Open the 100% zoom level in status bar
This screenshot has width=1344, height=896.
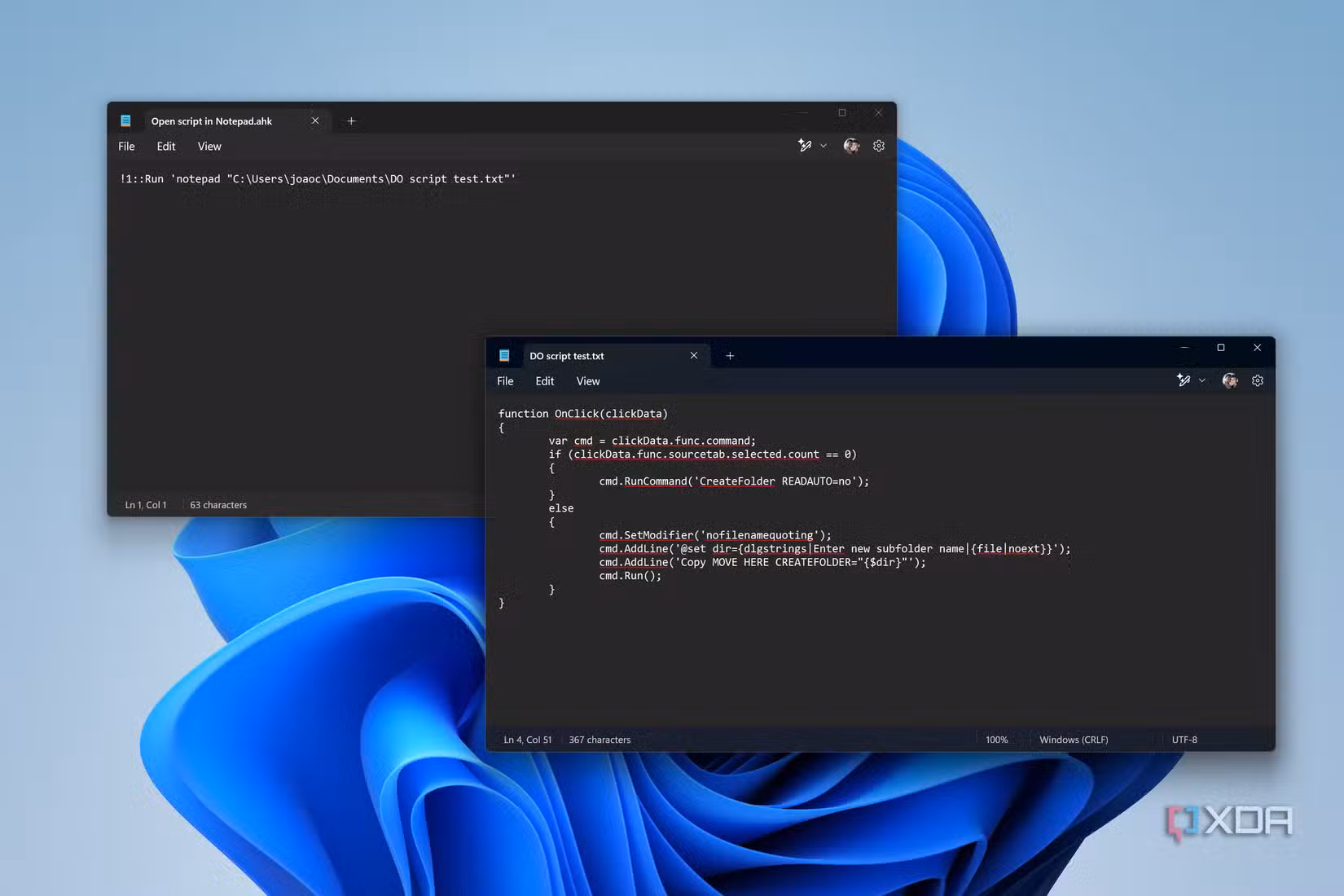pyautogui.click(x=996, y=740)
